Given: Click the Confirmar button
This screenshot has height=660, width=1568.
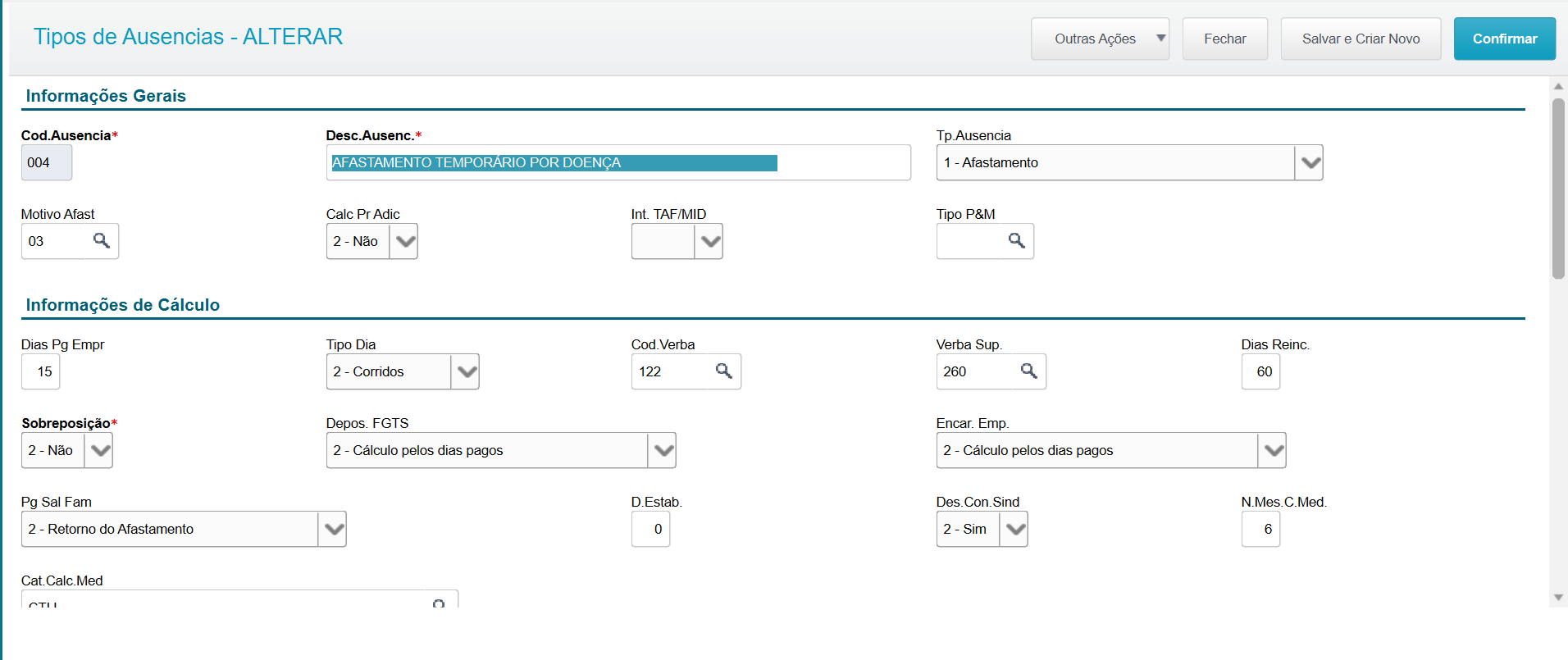Looking at the screenshot, I should click(x=1504, y=39).
